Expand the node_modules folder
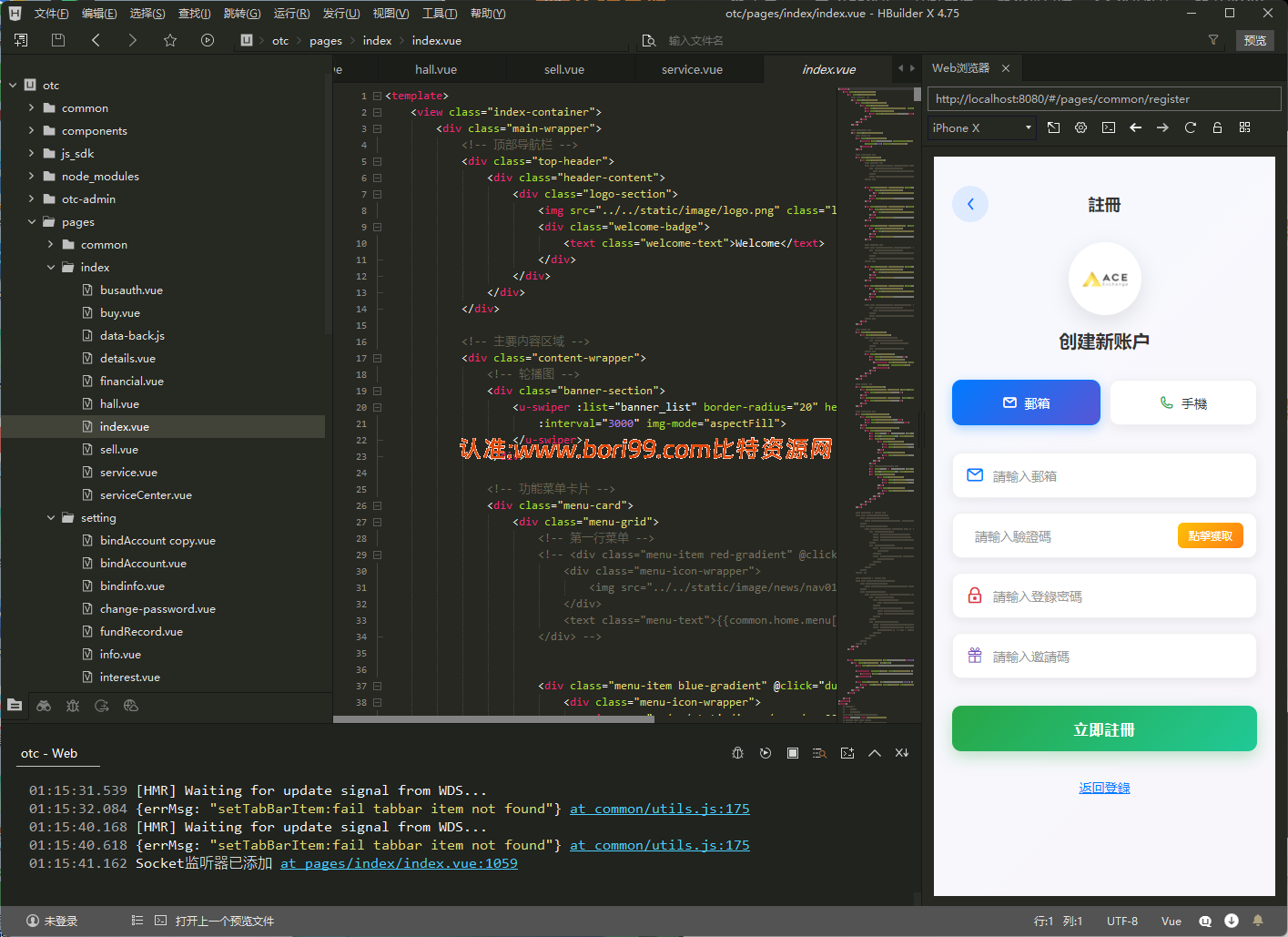 tap(32, 177)
